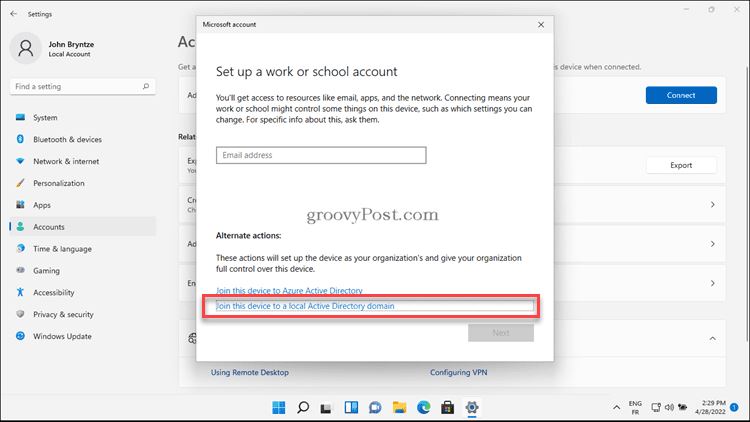The width and height of the screenshot is (750, 422).
Task: Open Chat from the taskbar
Action: [x=375, y=407]
